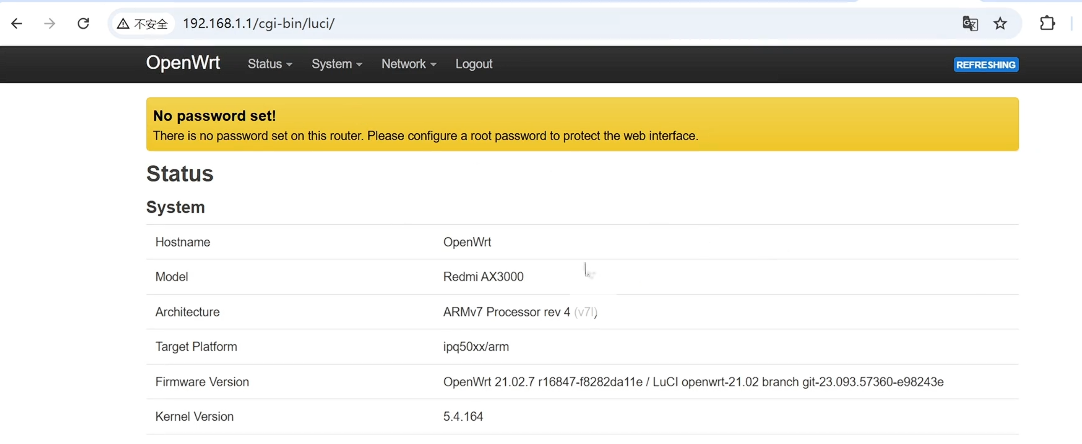The width and height of the screenshot is (1082, 444).
Task: Open the page translate icon
Action: [969, 23]
